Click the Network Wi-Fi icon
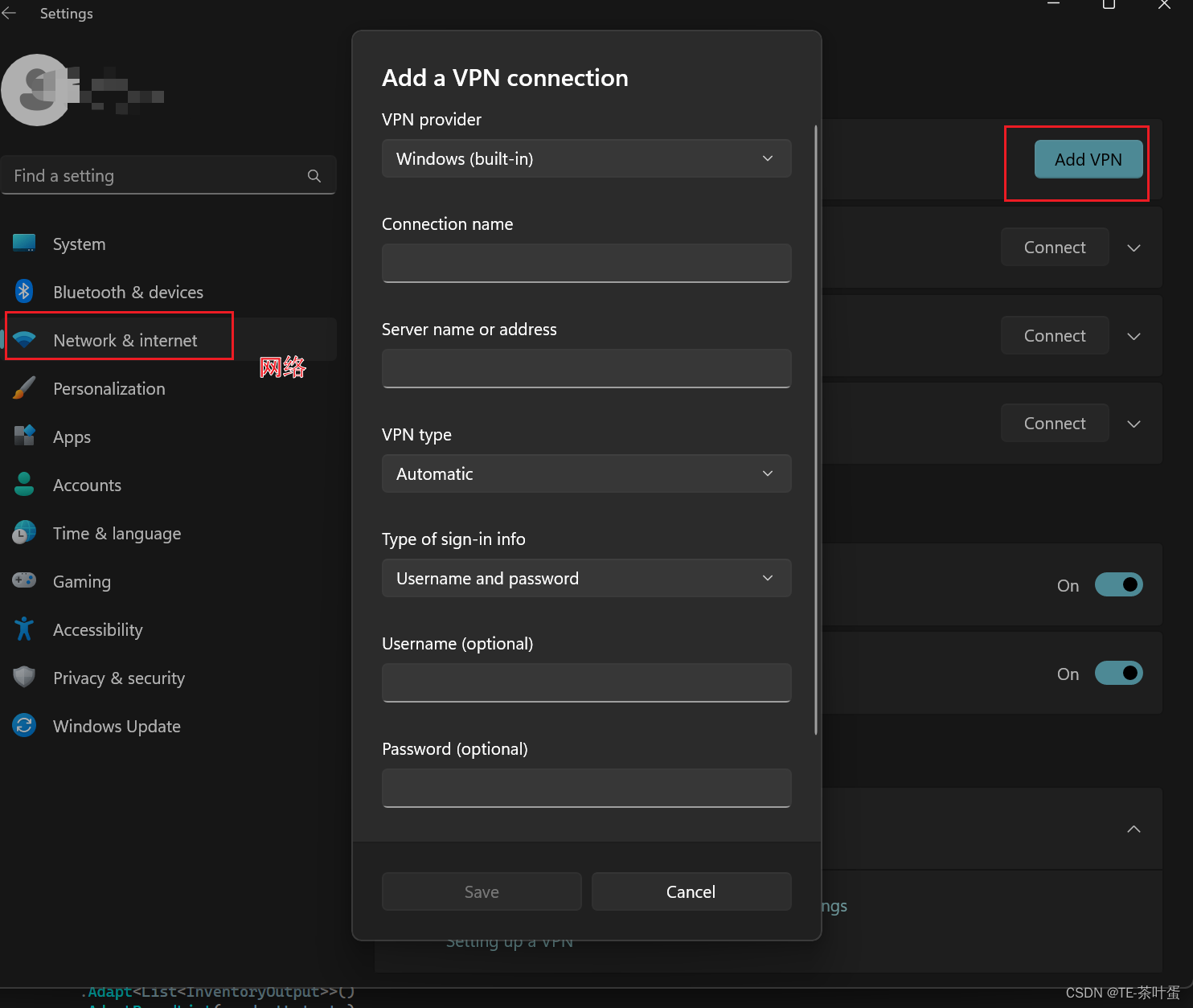Image resolution: width=1193 pixels, height=1008 pixels. (24, 340)
